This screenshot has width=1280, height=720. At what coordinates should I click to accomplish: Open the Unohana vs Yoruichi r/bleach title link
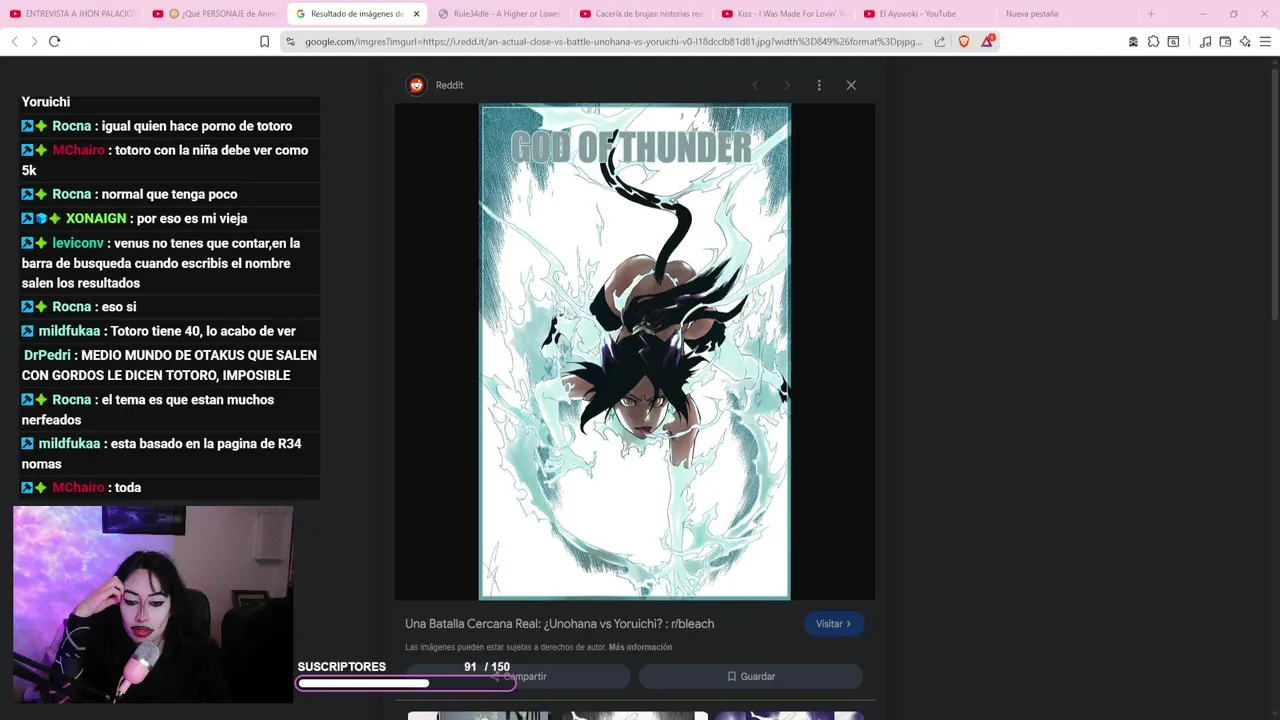tap(559, 624)
